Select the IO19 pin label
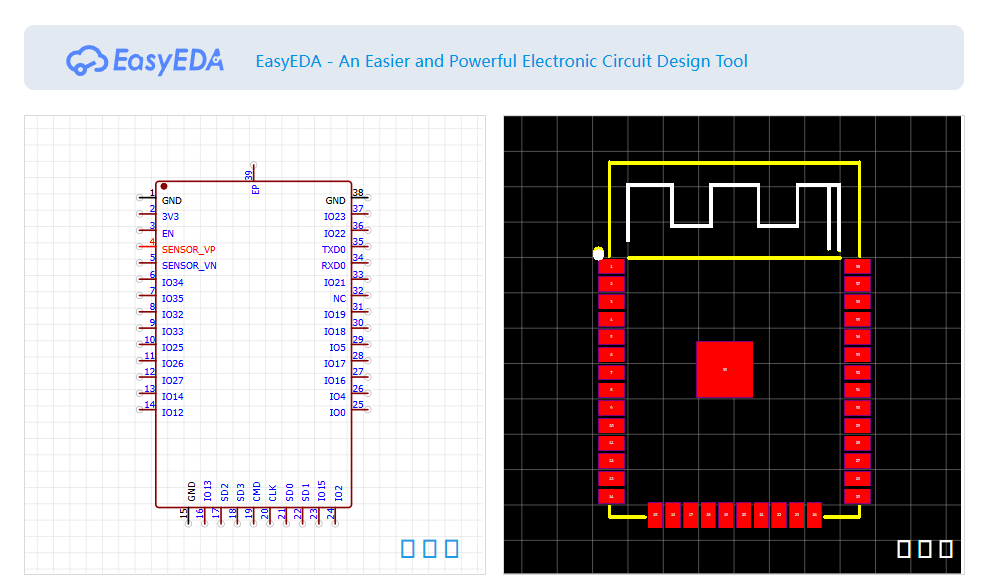 (334, 315)
